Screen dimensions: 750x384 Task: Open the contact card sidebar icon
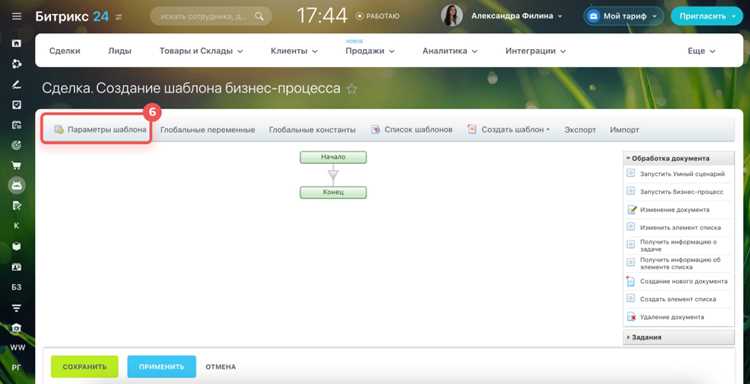(x=17, y=267)
